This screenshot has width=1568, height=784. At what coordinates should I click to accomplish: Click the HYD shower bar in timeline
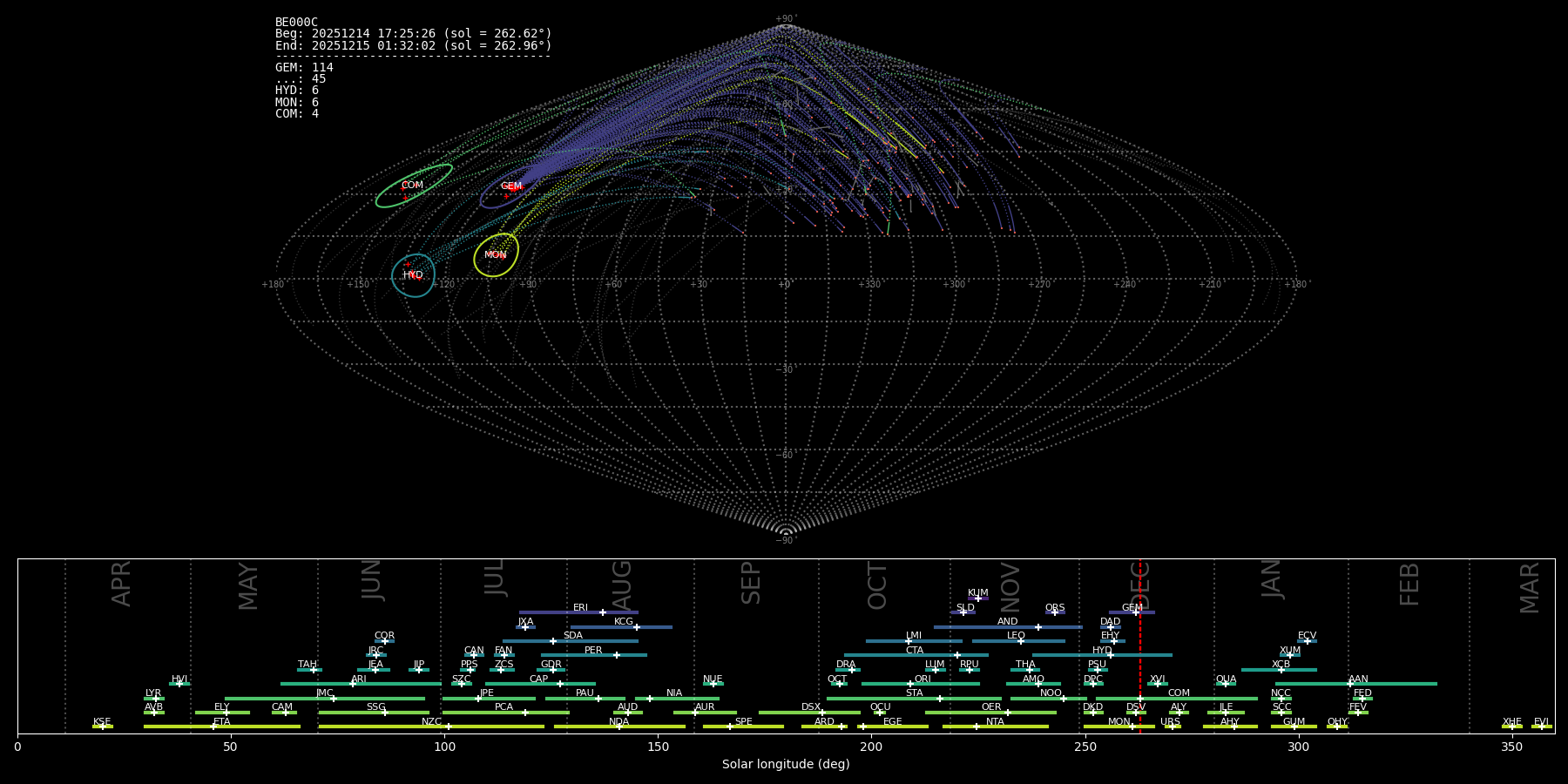(x=1102, y=655)
